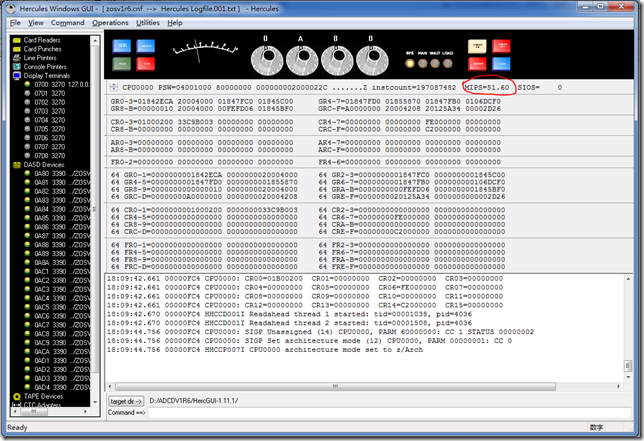Click the target dir button
The image size is (644, 441).
126,401
